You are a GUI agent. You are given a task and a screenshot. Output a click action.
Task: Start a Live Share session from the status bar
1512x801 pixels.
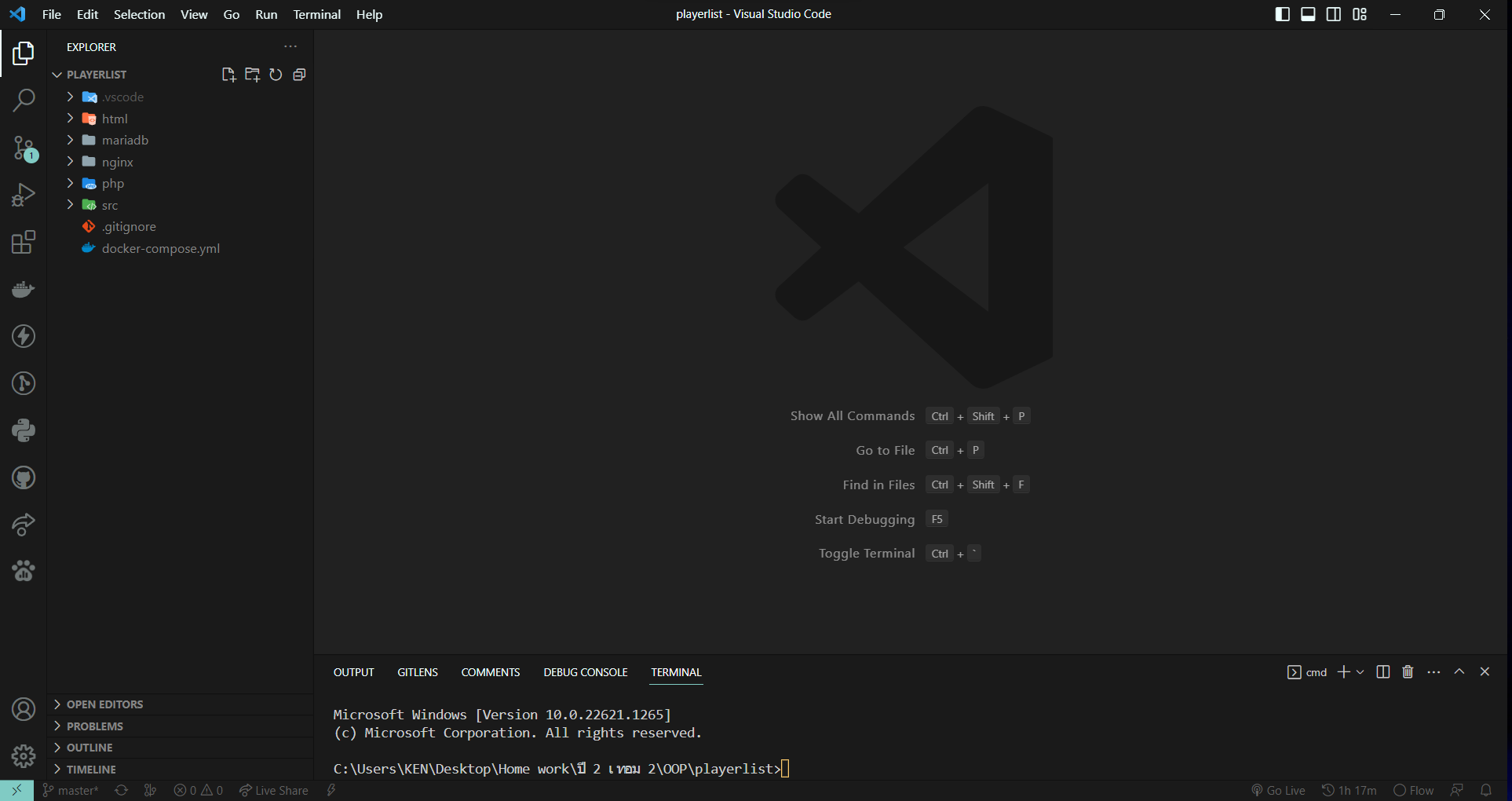coord(273,790)
